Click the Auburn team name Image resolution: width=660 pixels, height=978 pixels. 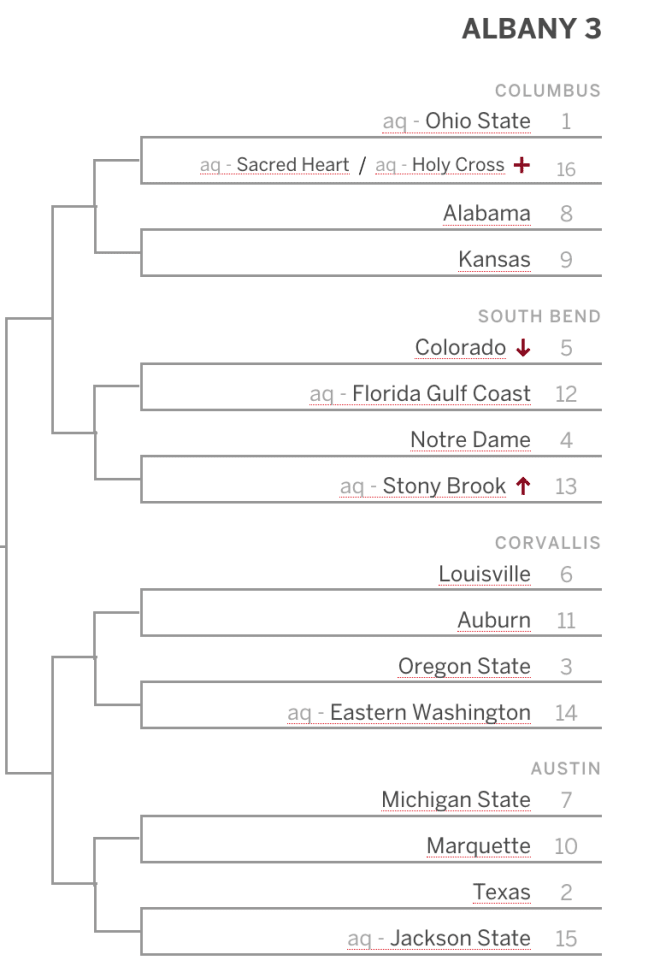point(493,620)
